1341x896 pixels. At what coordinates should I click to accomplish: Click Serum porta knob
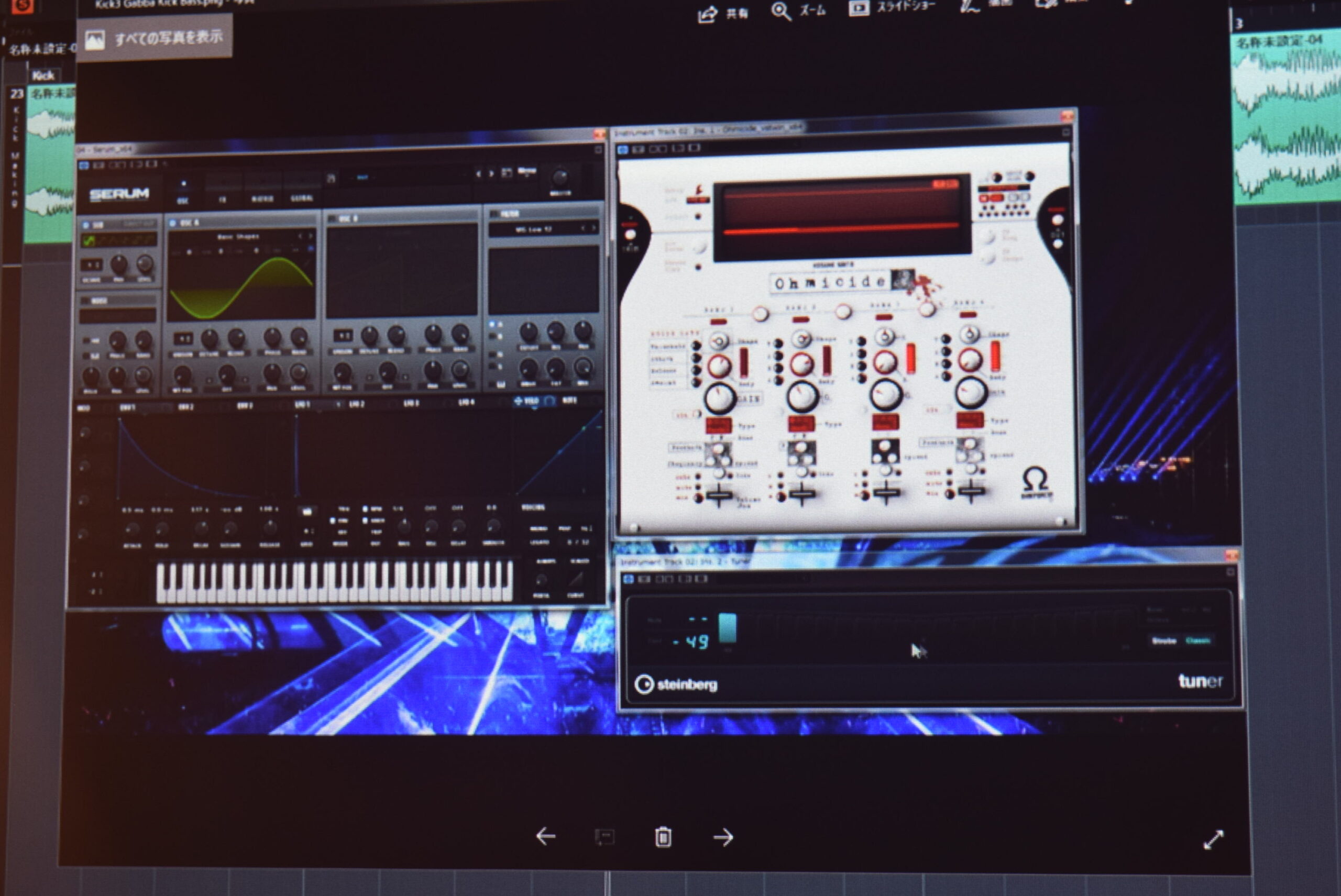tap(541, 581)
